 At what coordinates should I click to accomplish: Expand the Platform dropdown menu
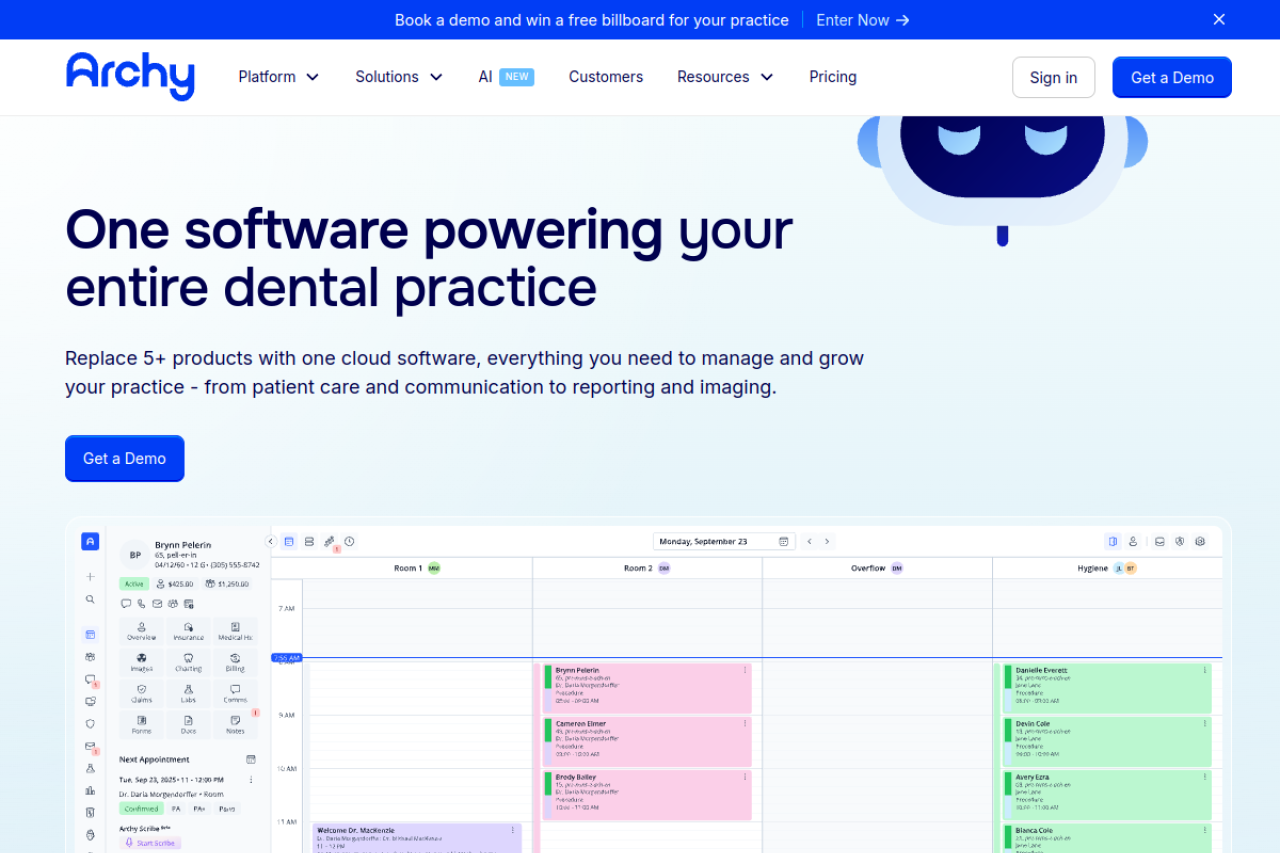click(x=278, y=77)
